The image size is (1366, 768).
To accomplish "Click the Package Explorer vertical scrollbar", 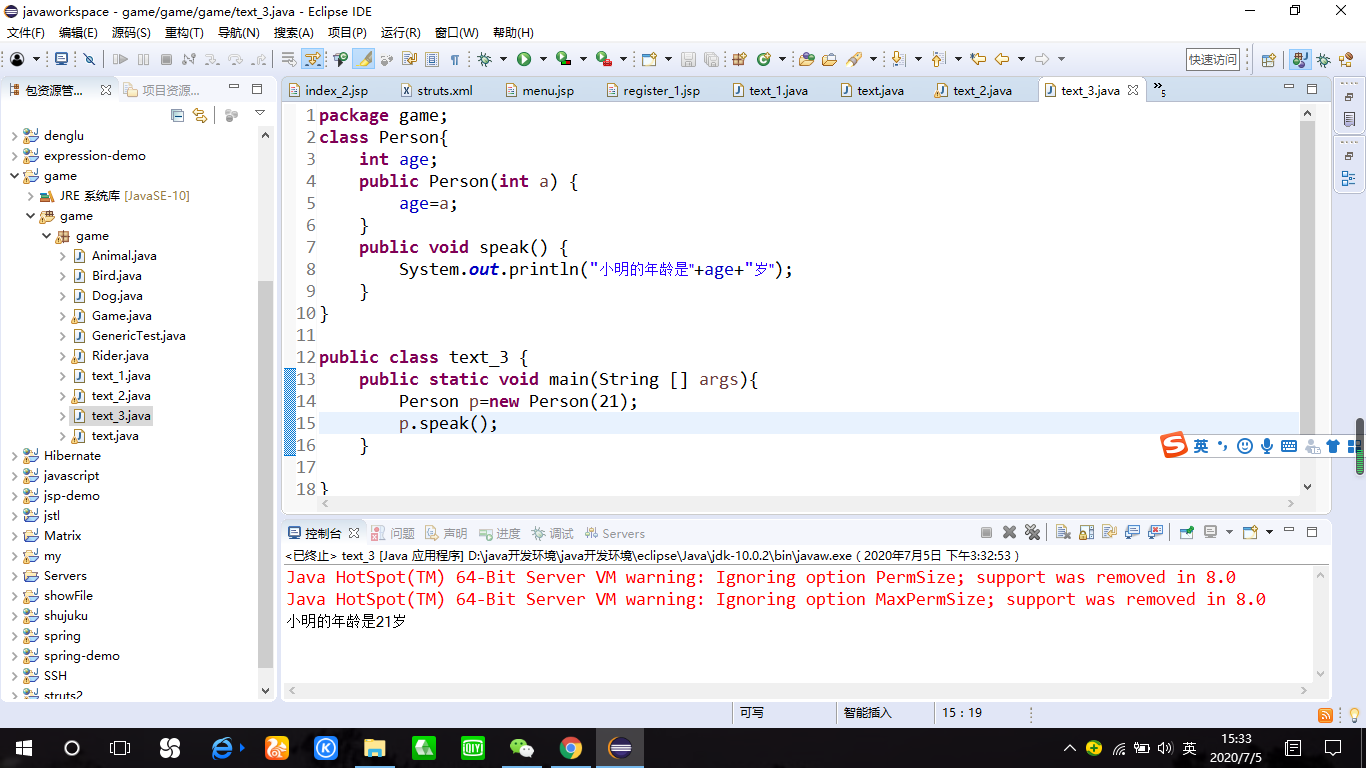I will (x=265, y=475).
